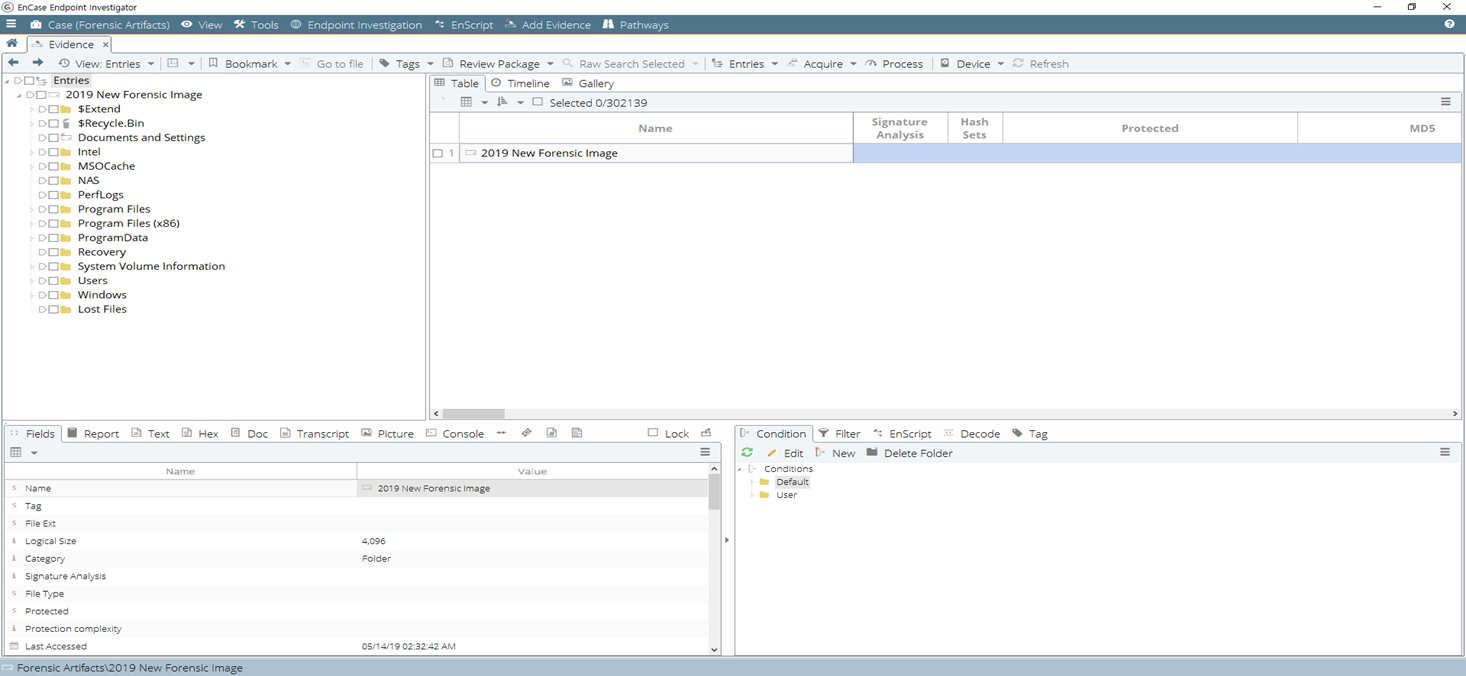1466x676 pixels.
Task: Open the Case (Forensic Artifacts) menu
Action: pyautogui.click(x=100, y=24)
